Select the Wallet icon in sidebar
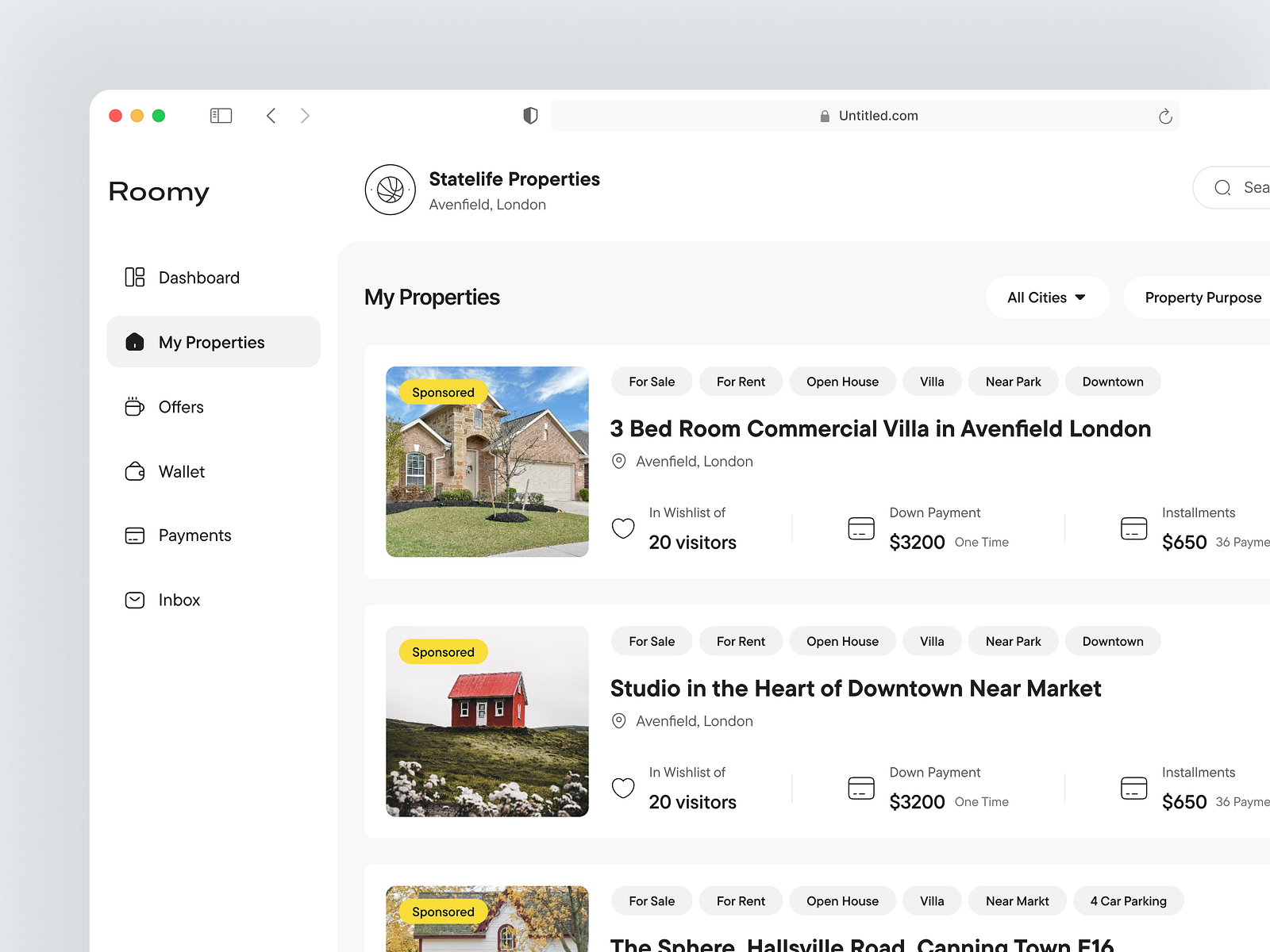This screenshot has height=952, width=1270. 135,471
